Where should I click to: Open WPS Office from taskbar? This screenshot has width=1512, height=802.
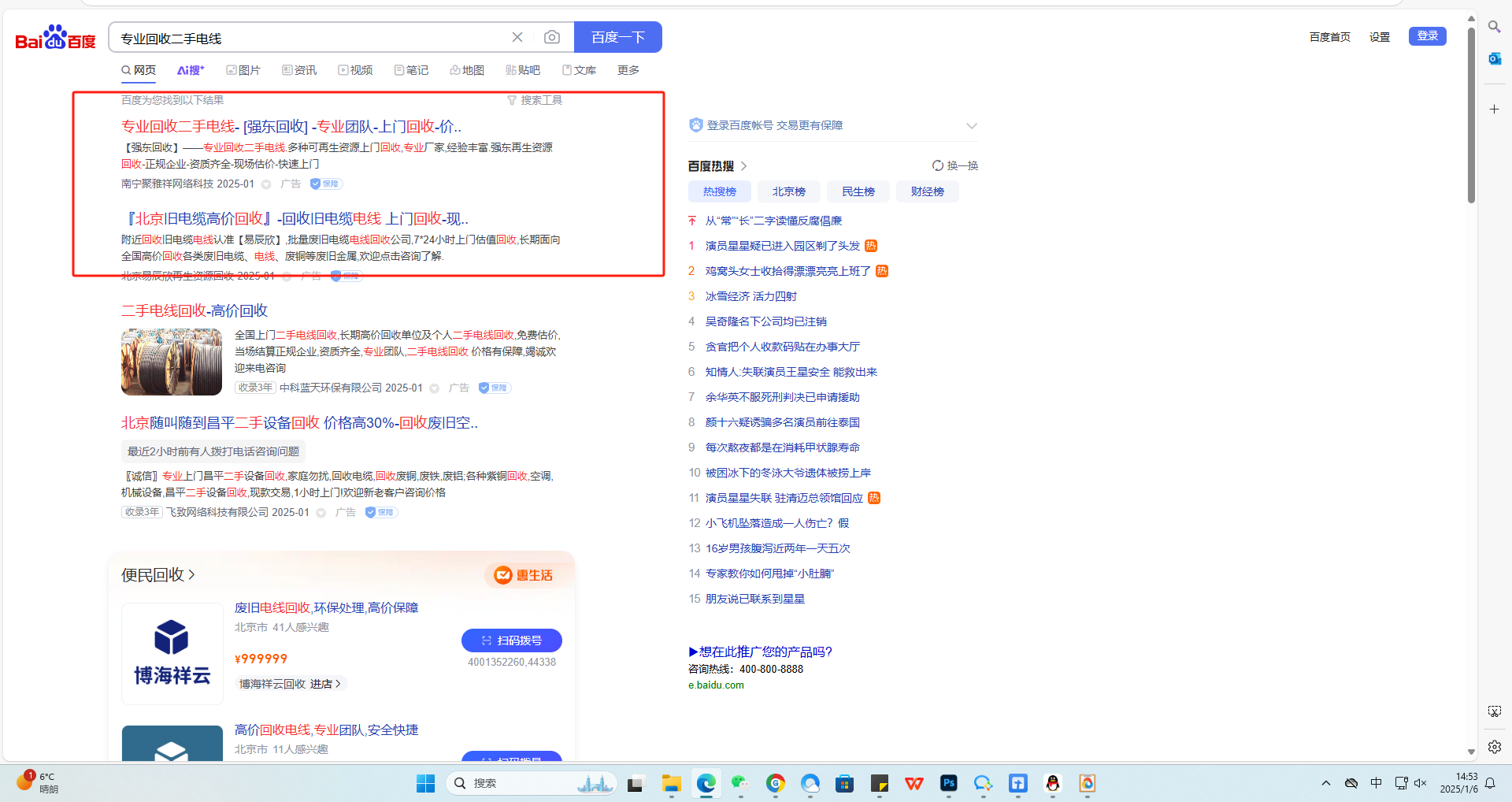click(x=913, y=783)
